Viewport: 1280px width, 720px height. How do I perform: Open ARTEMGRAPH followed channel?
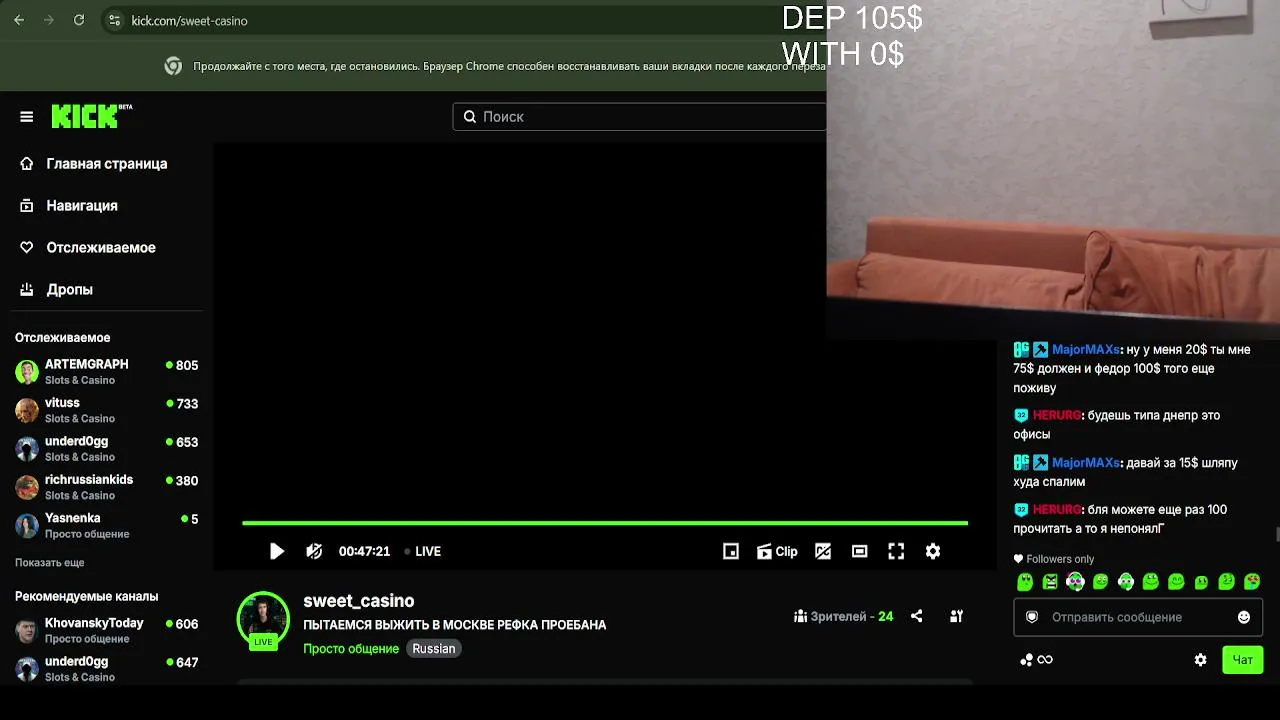(106, 372)
